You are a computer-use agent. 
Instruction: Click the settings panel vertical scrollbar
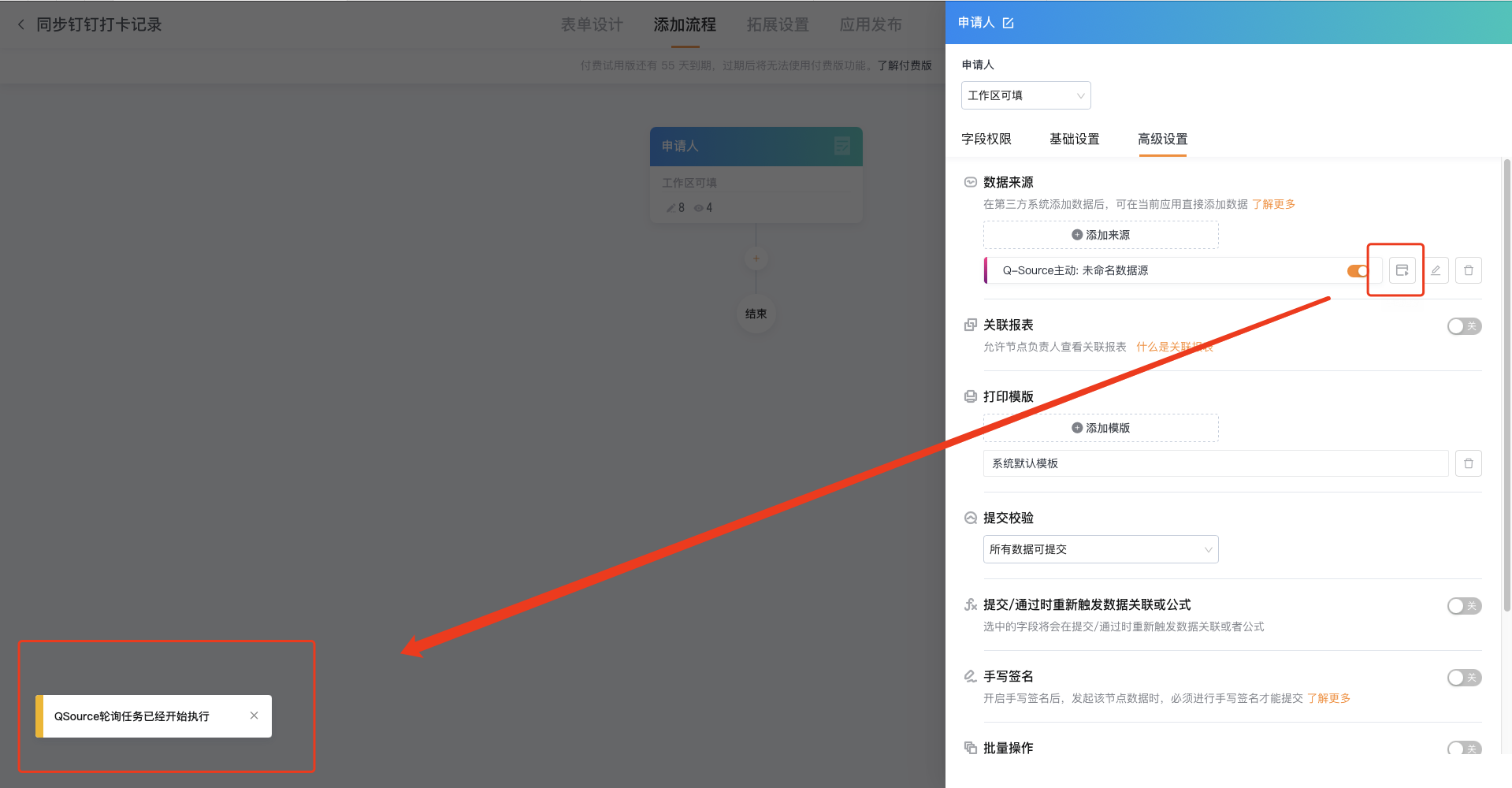coord(1506,385)
